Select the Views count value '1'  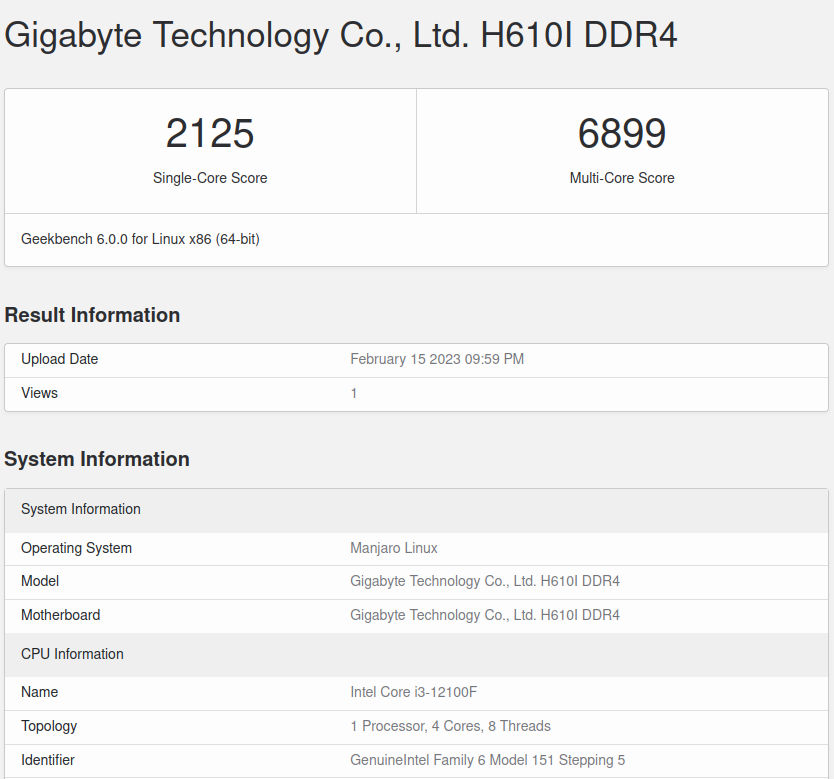click(x=354, y=393)
